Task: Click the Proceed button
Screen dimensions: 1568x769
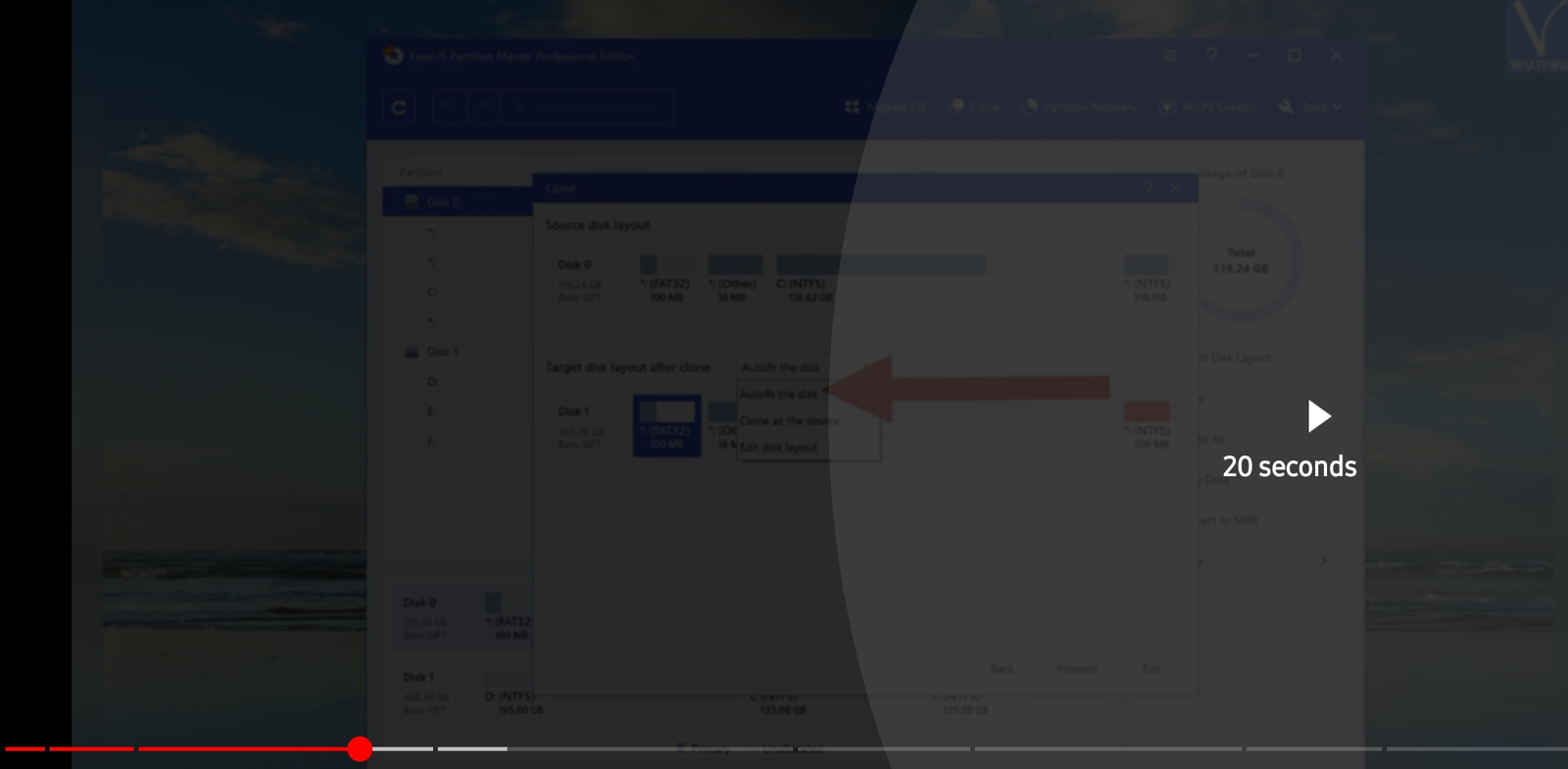Action: [x=1076, y=669]
